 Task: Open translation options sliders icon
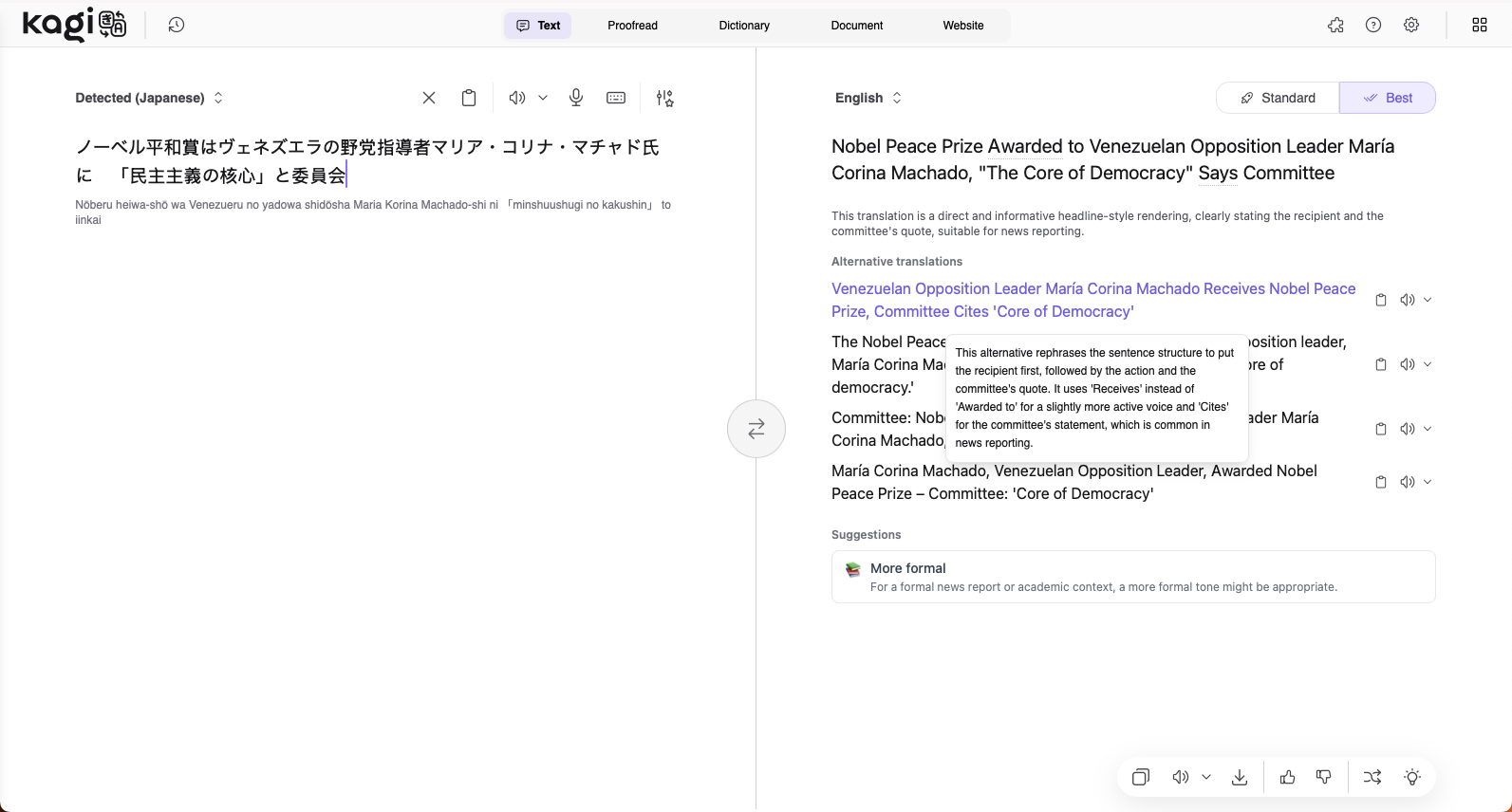665,98
